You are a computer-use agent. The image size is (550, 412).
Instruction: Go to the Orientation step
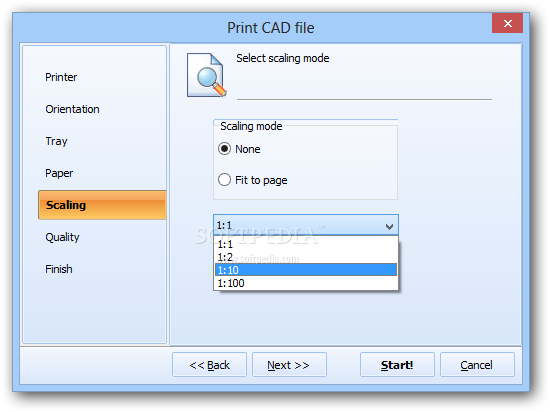tap(72, 109)
